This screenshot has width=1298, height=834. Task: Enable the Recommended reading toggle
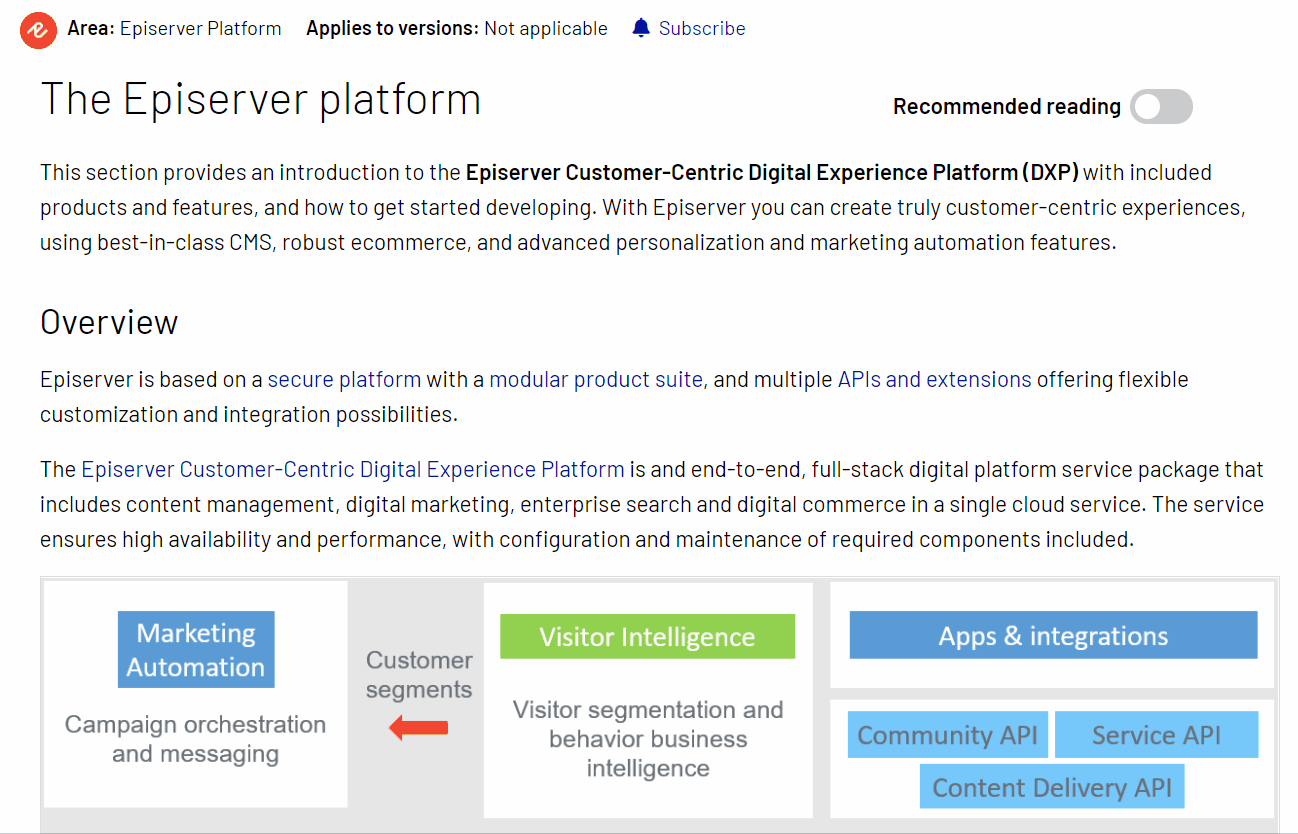1161,107
